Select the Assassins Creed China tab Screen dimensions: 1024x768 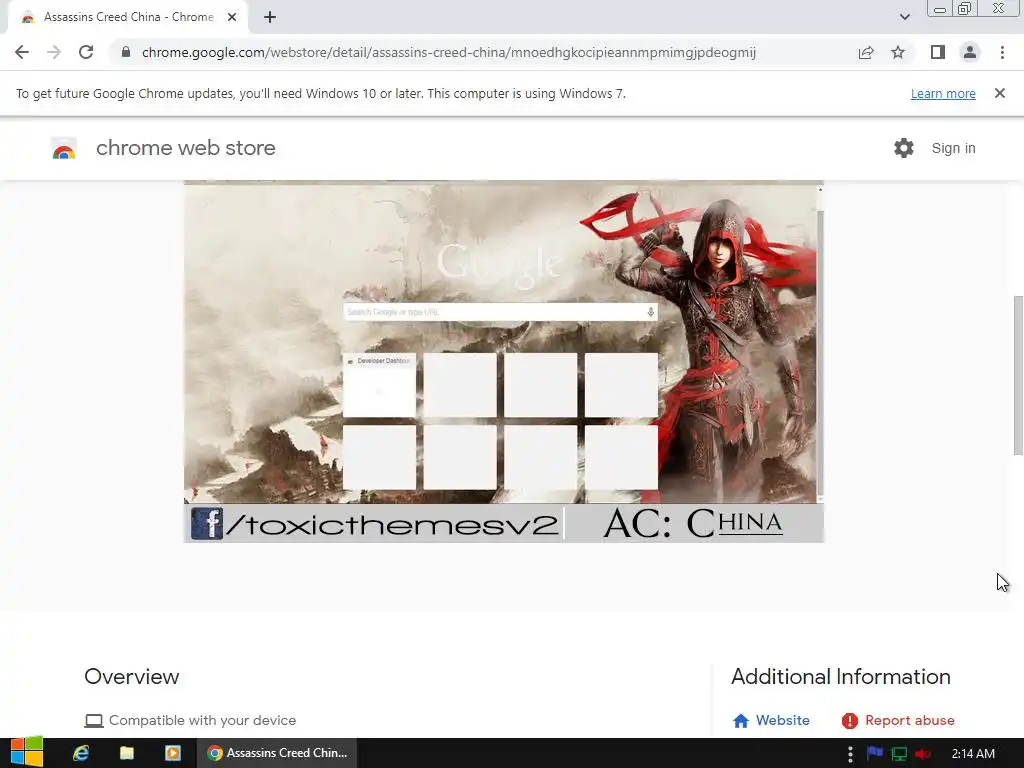click(x=128, y=17)
